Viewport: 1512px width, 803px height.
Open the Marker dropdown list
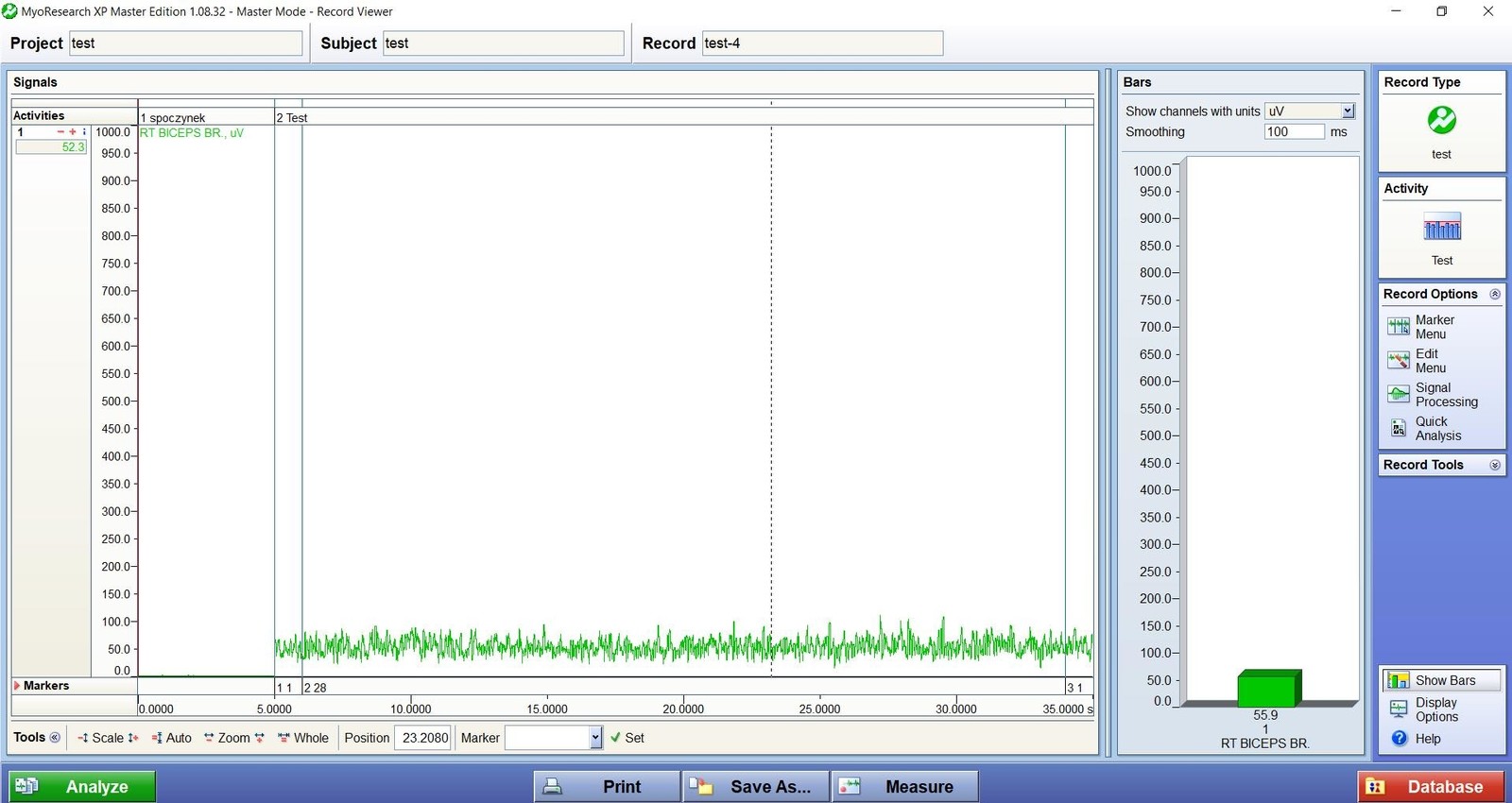point(595,738)
